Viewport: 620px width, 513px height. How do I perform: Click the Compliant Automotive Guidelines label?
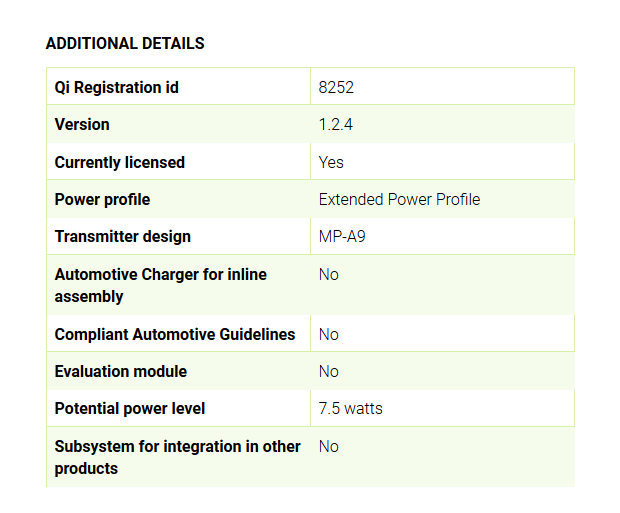[x=175, y=334]
